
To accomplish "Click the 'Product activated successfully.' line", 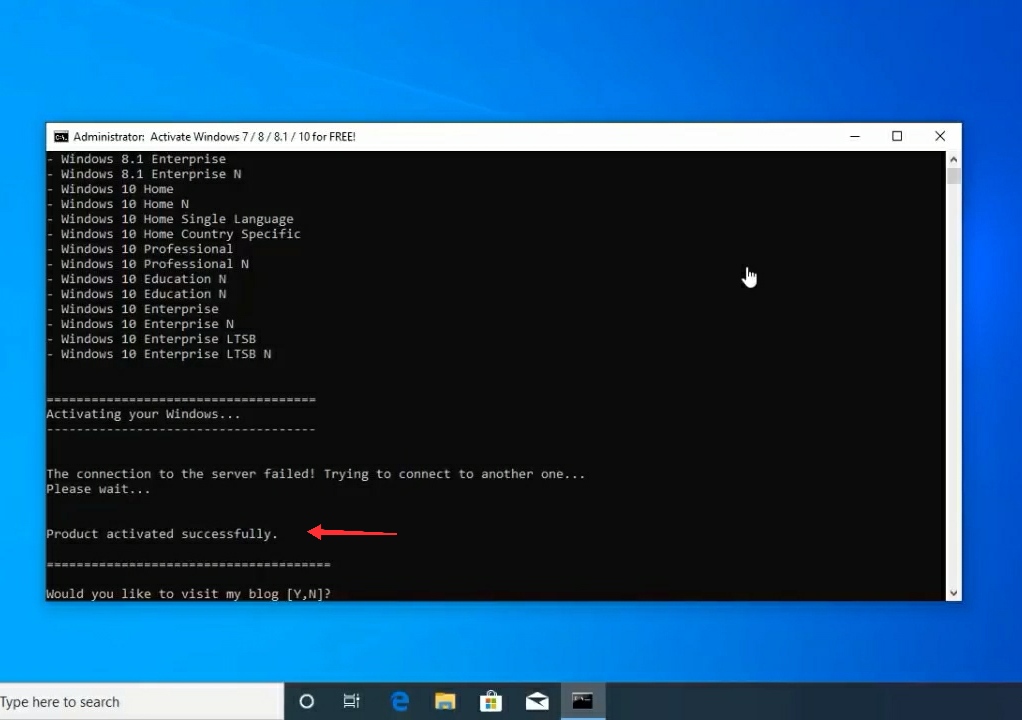I will [x=162, y=534].
